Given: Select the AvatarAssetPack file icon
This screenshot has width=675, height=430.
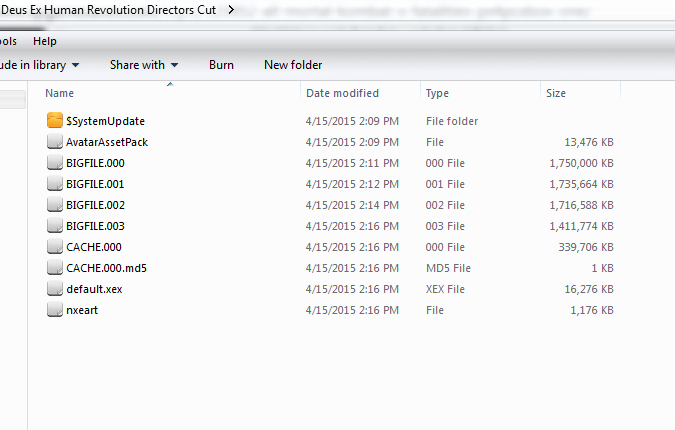Looking at the screenshot, I should point(54,142).
